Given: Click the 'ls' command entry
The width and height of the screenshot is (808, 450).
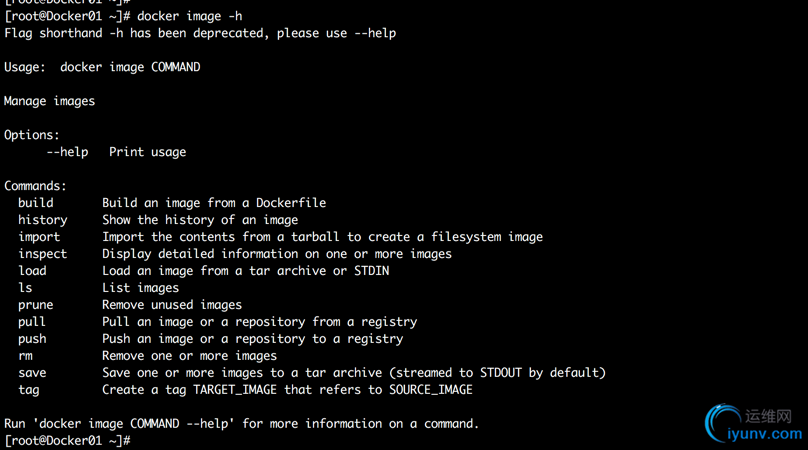Looking at the screenshot, I should 25,288.
